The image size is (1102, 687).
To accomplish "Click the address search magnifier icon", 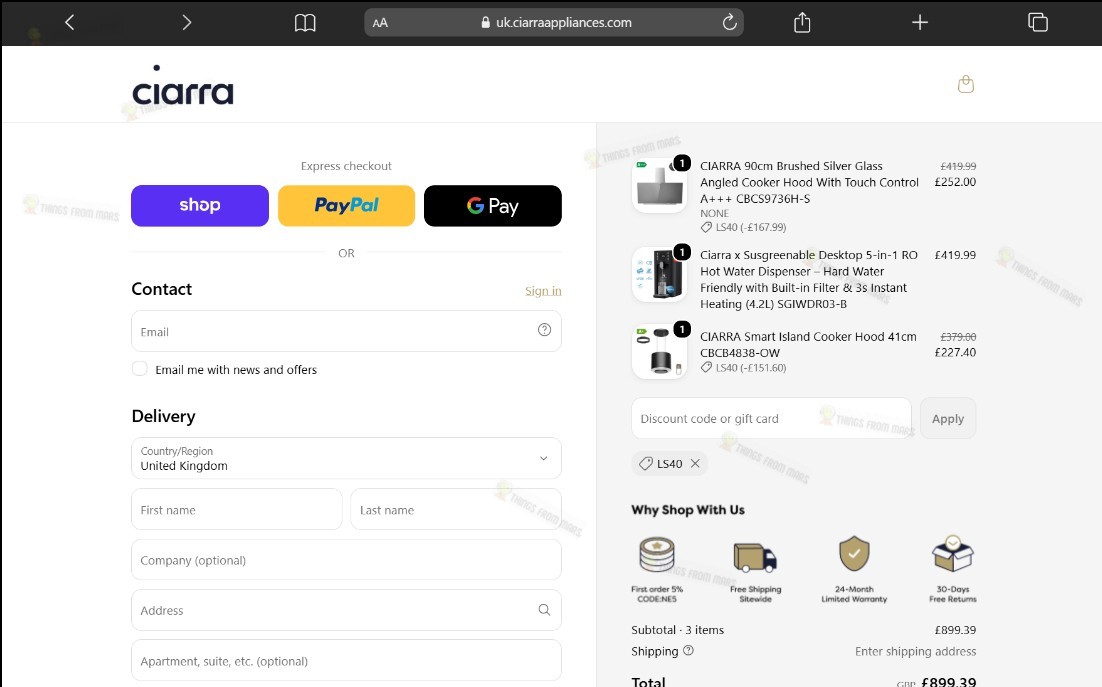I will [x=544, y=610].
